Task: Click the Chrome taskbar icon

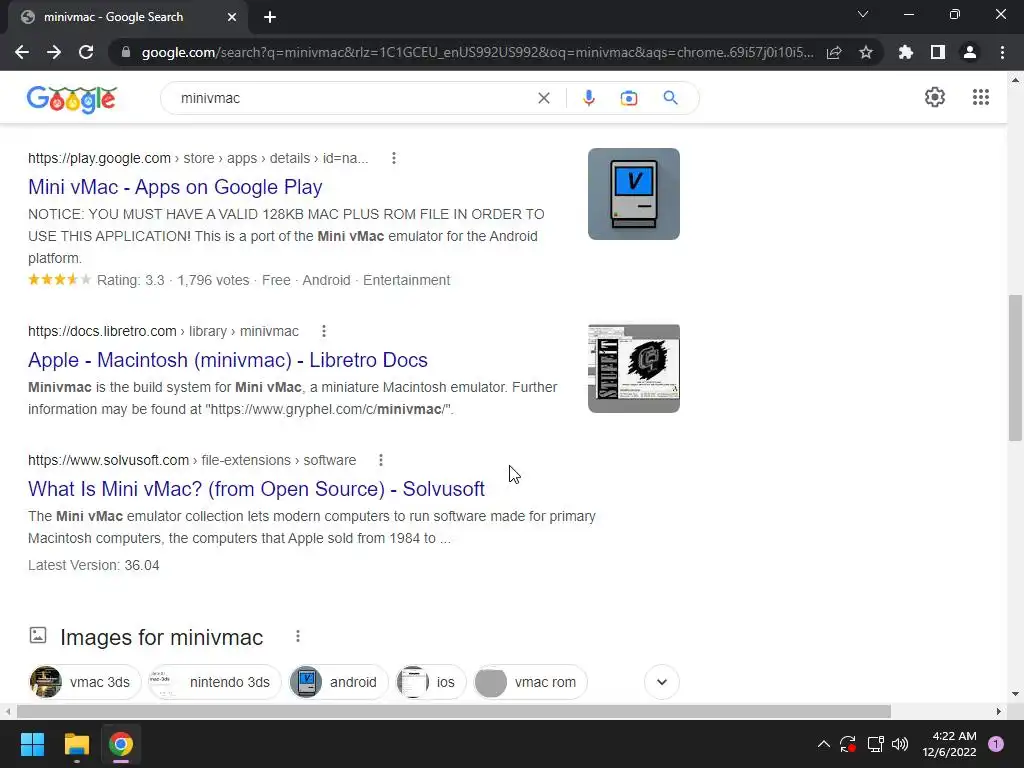Action: coord(121,744)
